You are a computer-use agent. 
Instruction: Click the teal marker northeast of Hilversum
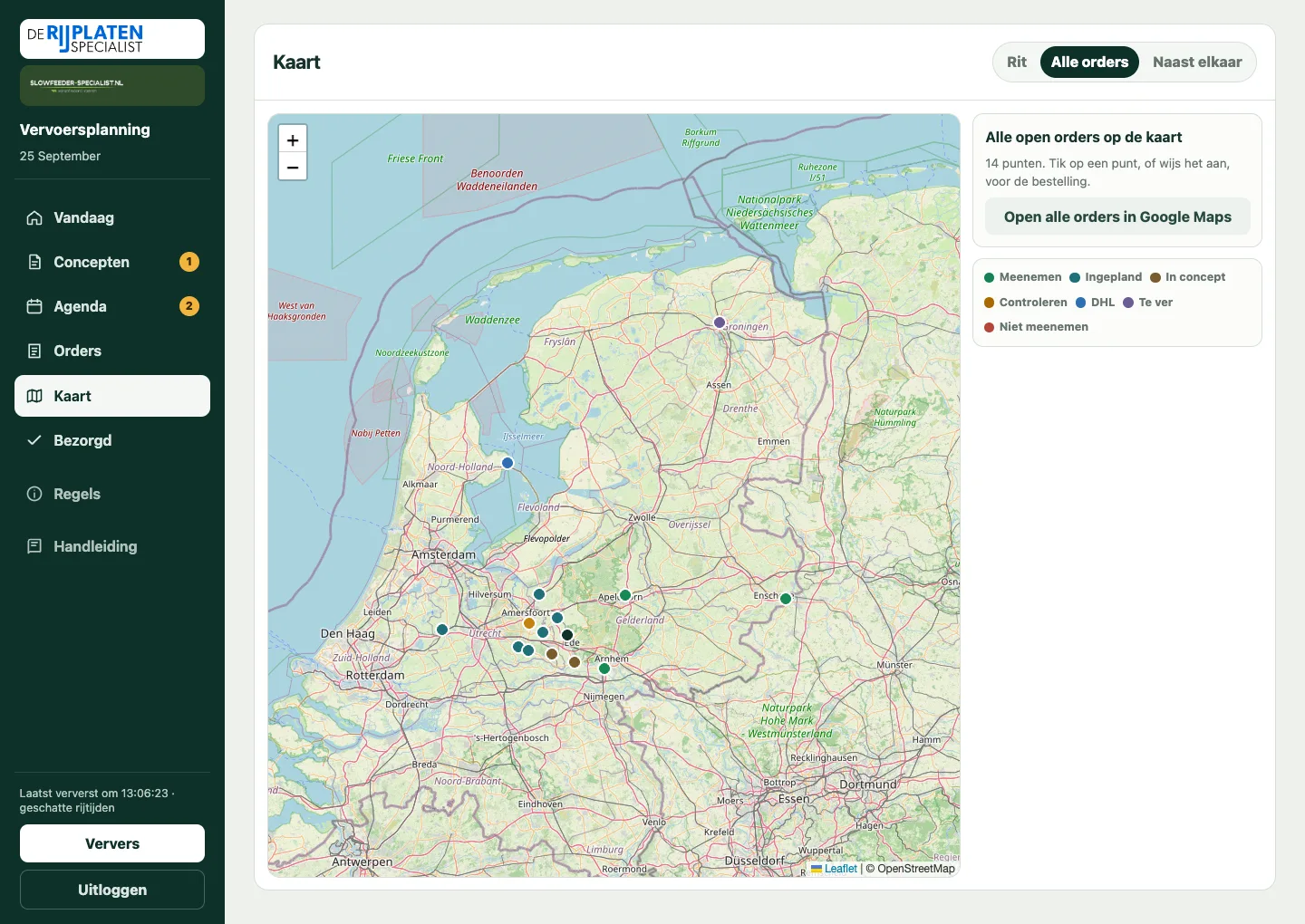(x=539, y=594)
